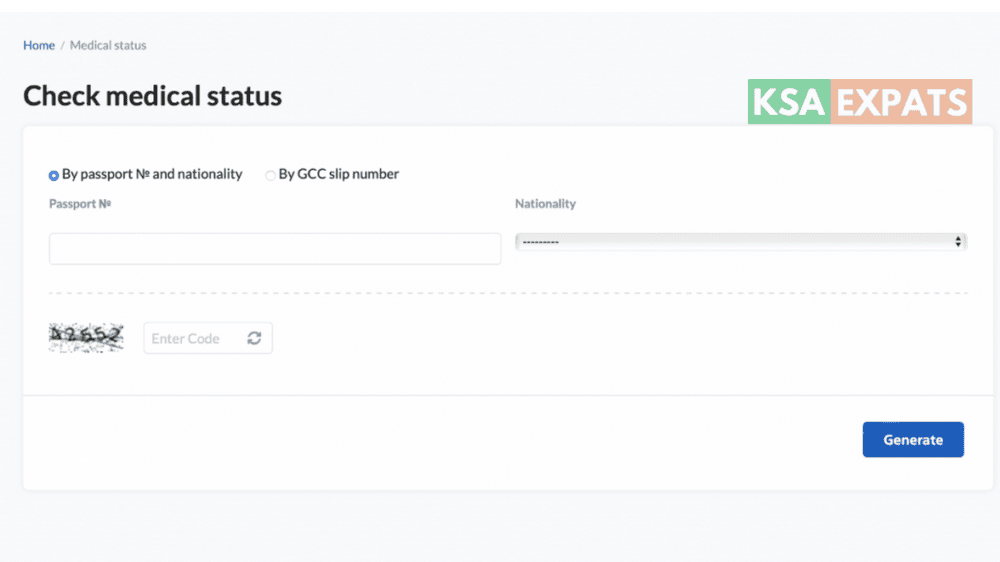Open the Nationality dropdown list

point(740,242)
